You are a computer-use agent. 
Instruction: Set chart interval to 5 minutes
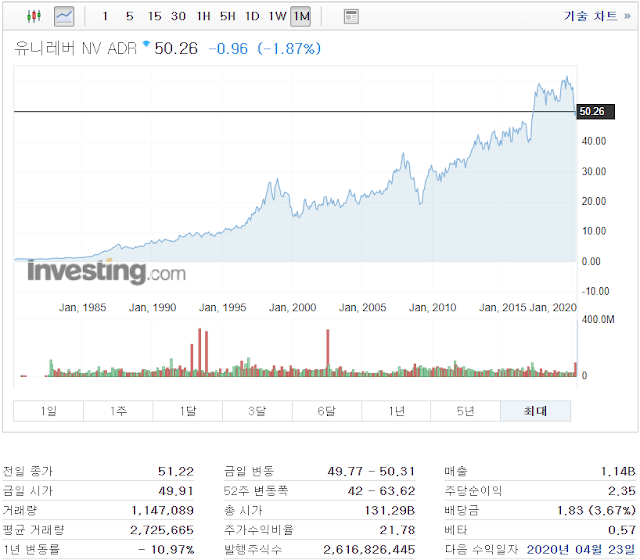(x=130, y=16)
